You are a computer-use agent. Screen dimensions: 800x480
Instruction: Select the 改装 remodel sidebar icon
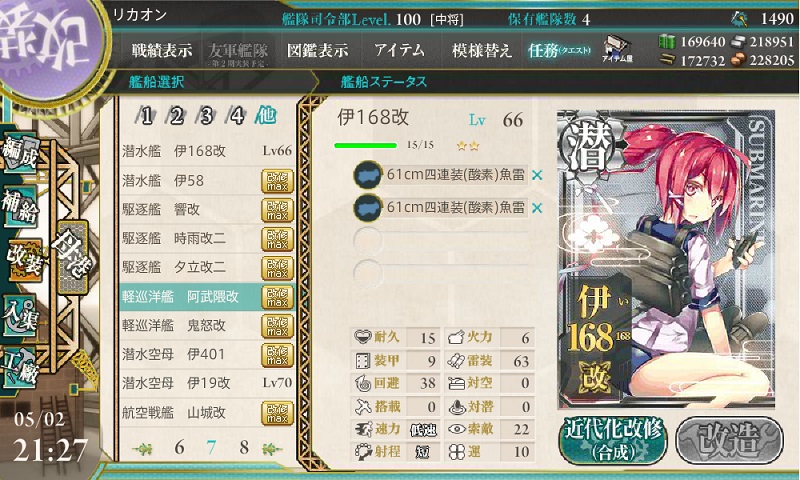point(23,260)
